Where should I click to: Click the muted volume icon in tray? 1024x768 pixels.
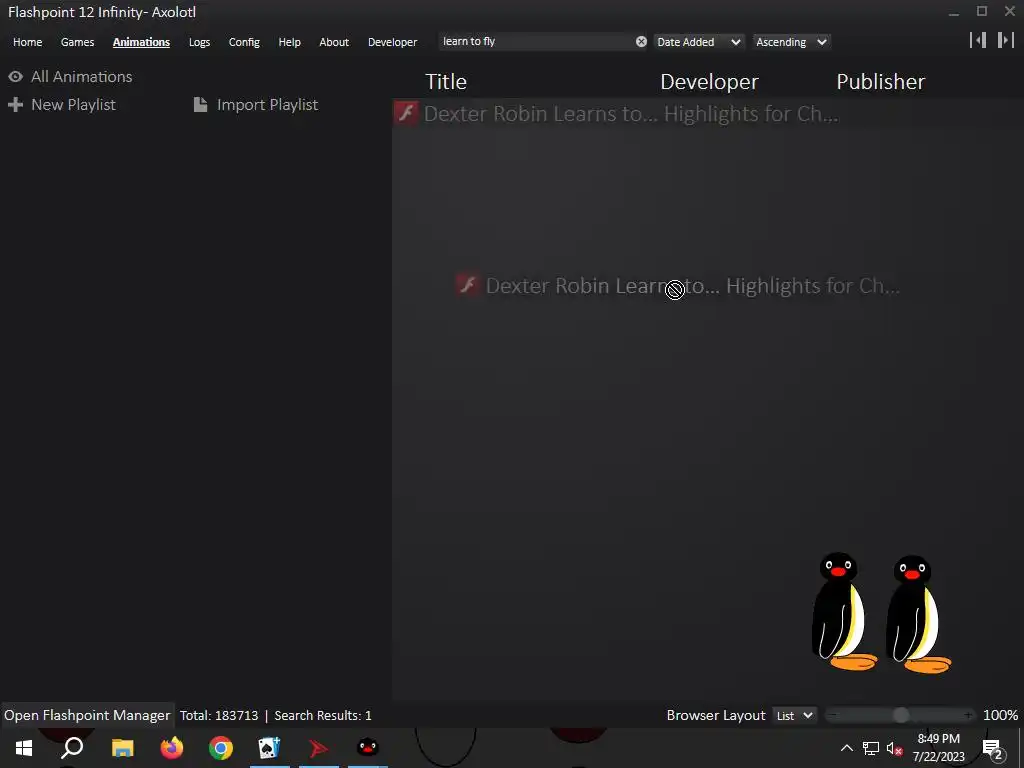(895, 748)
